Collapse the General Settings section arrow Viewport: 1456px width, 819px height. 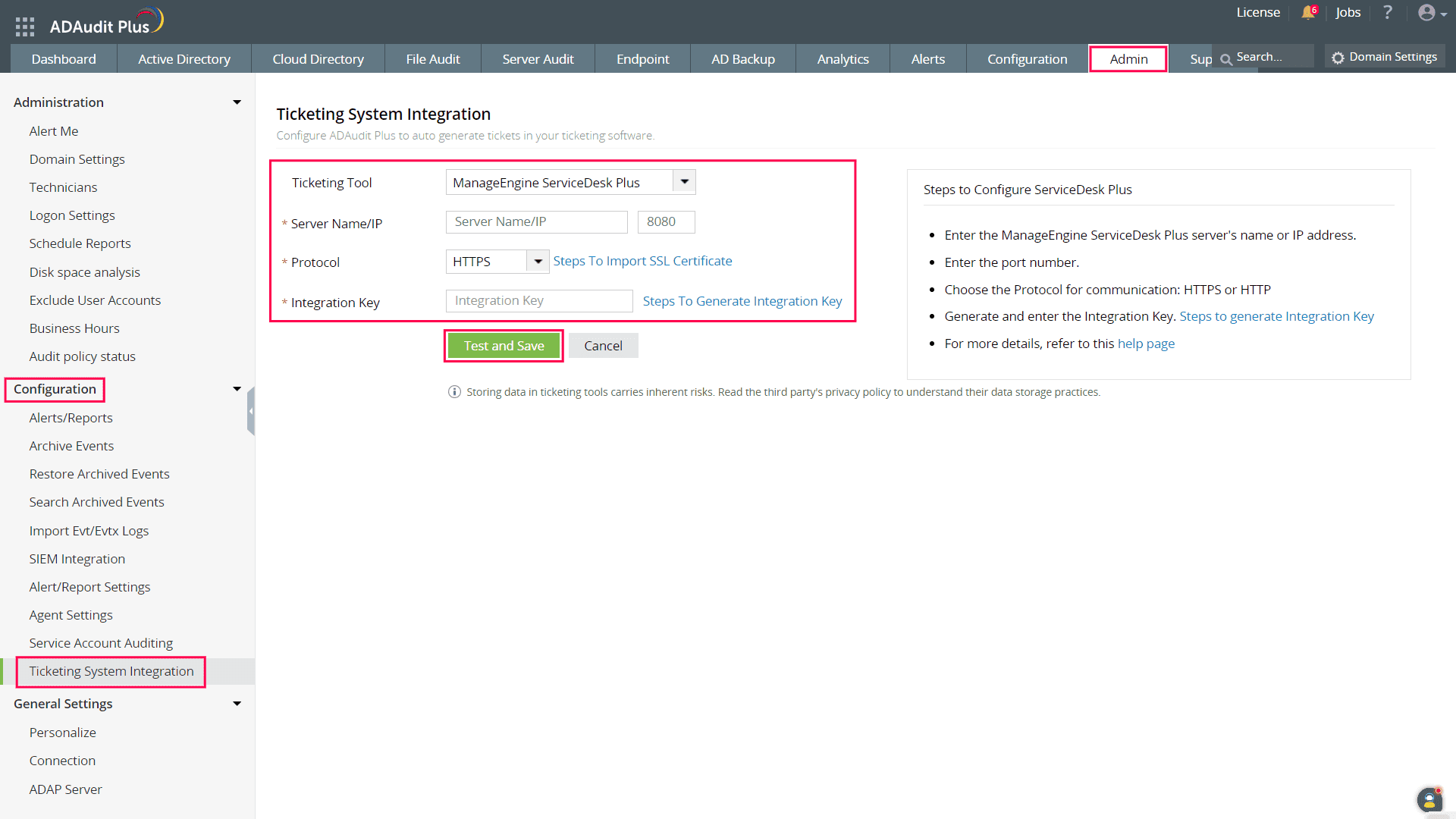[x=237, y=704]
